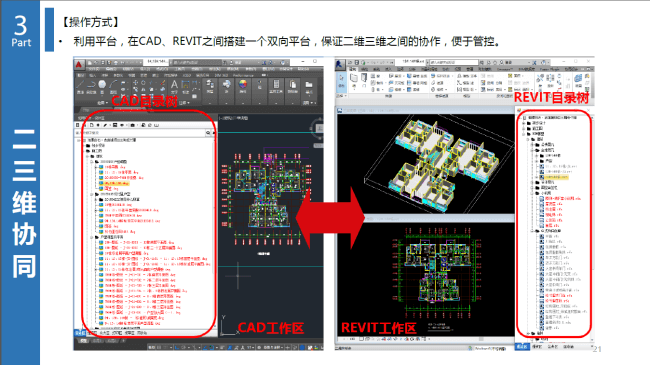Select the Modify arrow tool in Revit
This screenshot has width=651, height=366.
click(341, 81)
